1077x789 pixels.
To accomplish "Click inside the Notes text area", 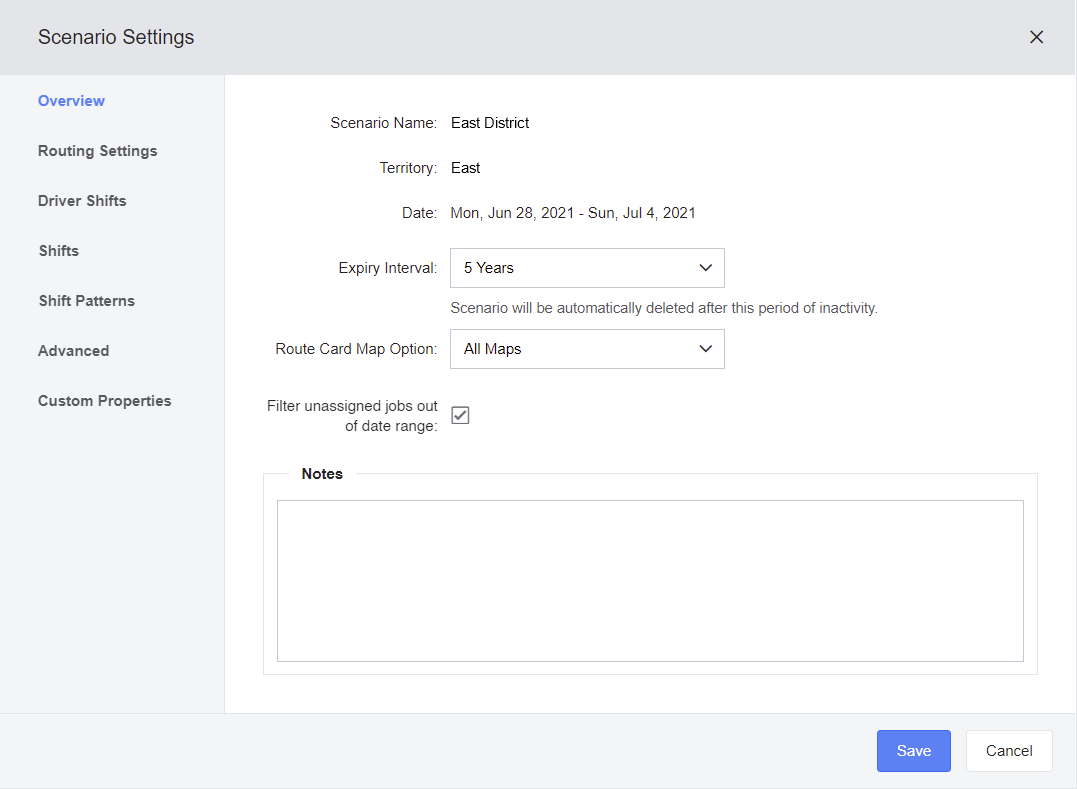I will pyautogui.click(x=650, y=581).
